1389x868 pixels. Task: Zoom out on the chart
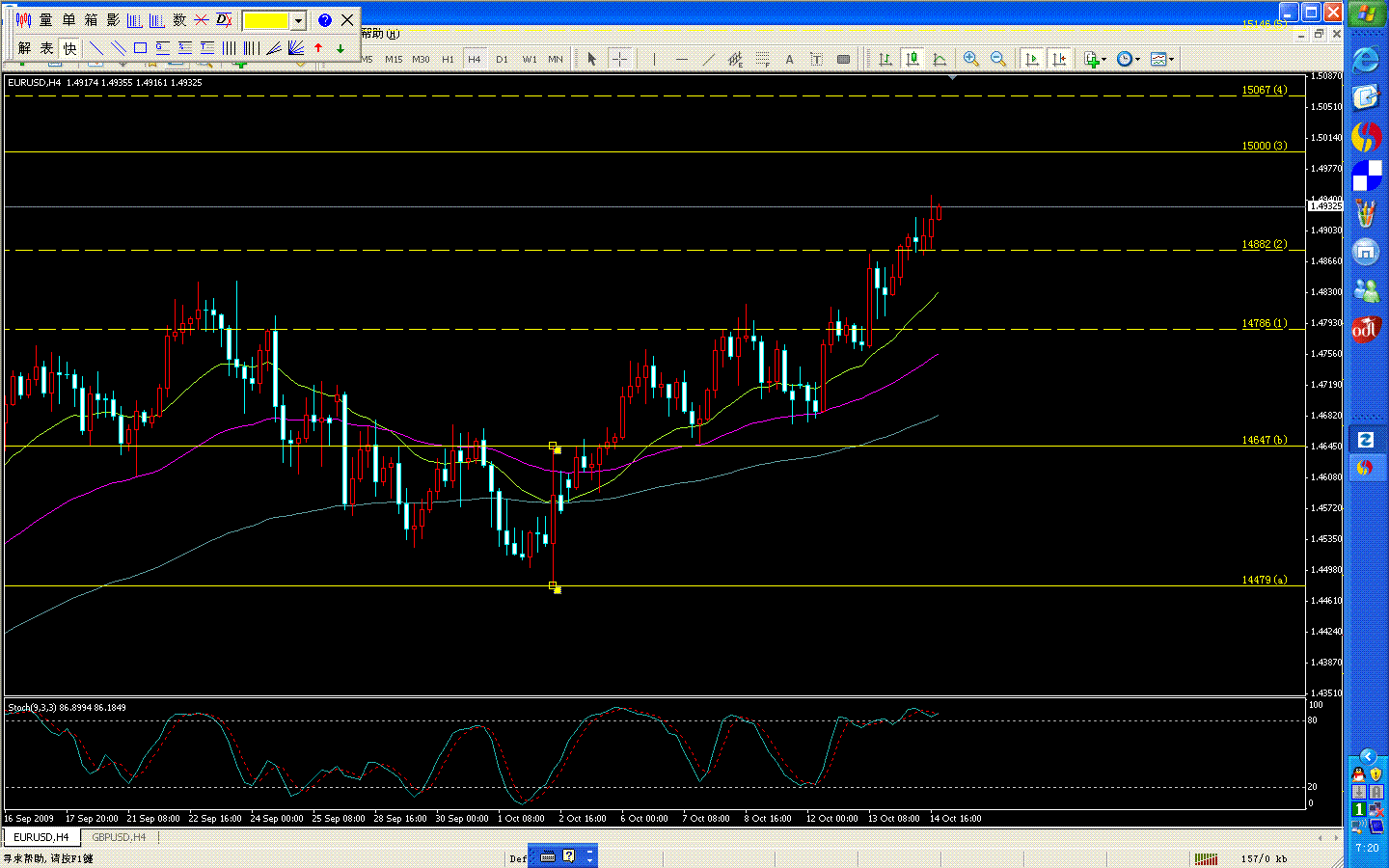tap(998, 60)
